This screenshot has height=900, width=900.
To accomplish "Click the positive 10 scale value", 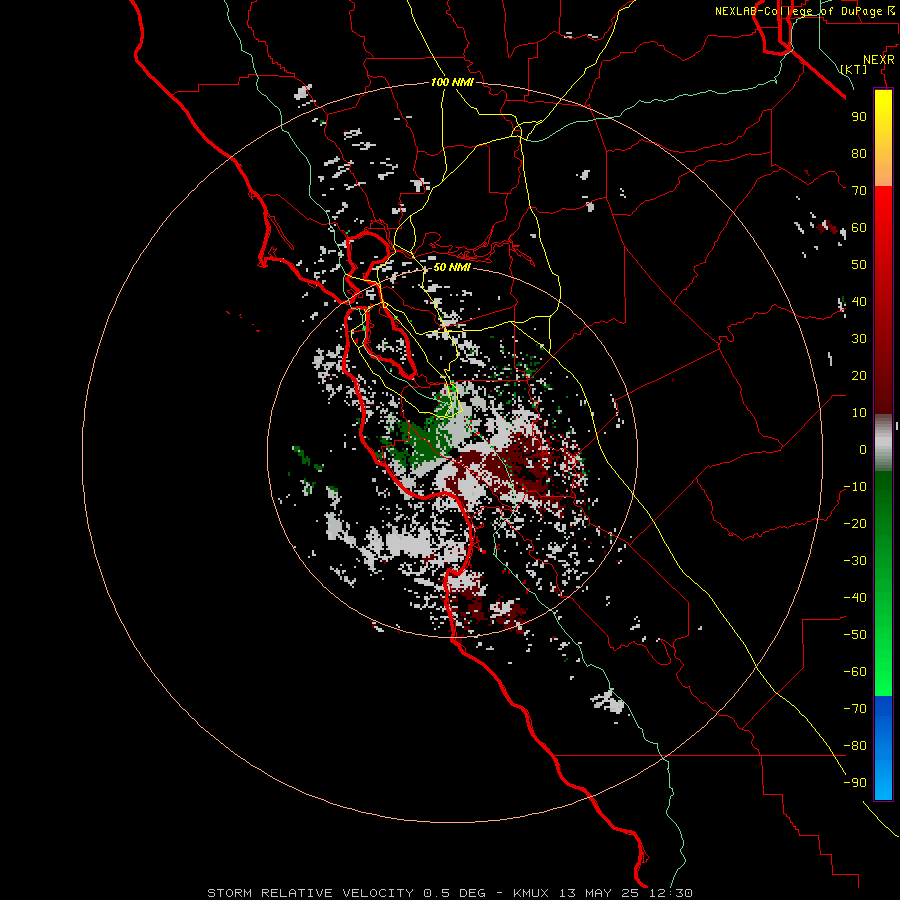I will [x=859, y=413].
